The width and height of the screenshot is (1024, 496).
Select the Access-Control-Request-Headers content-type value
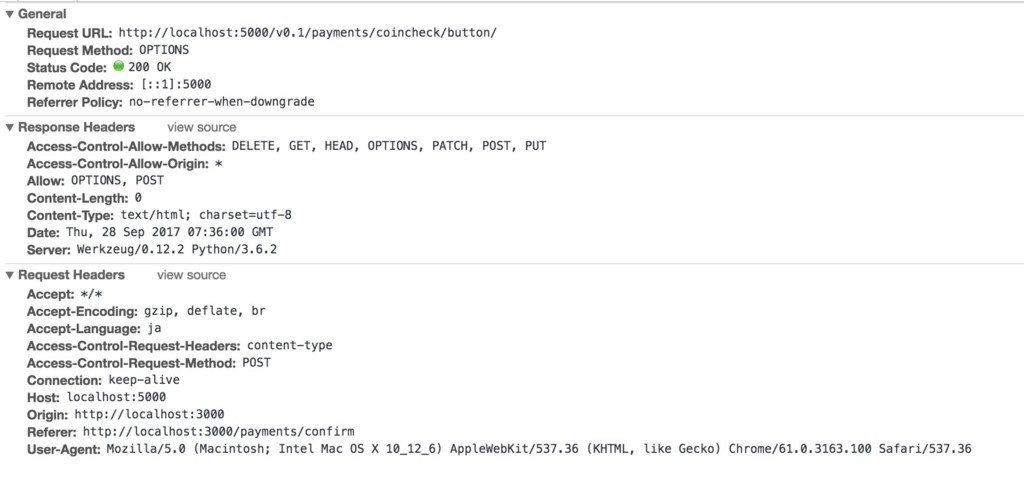point(289,345)
